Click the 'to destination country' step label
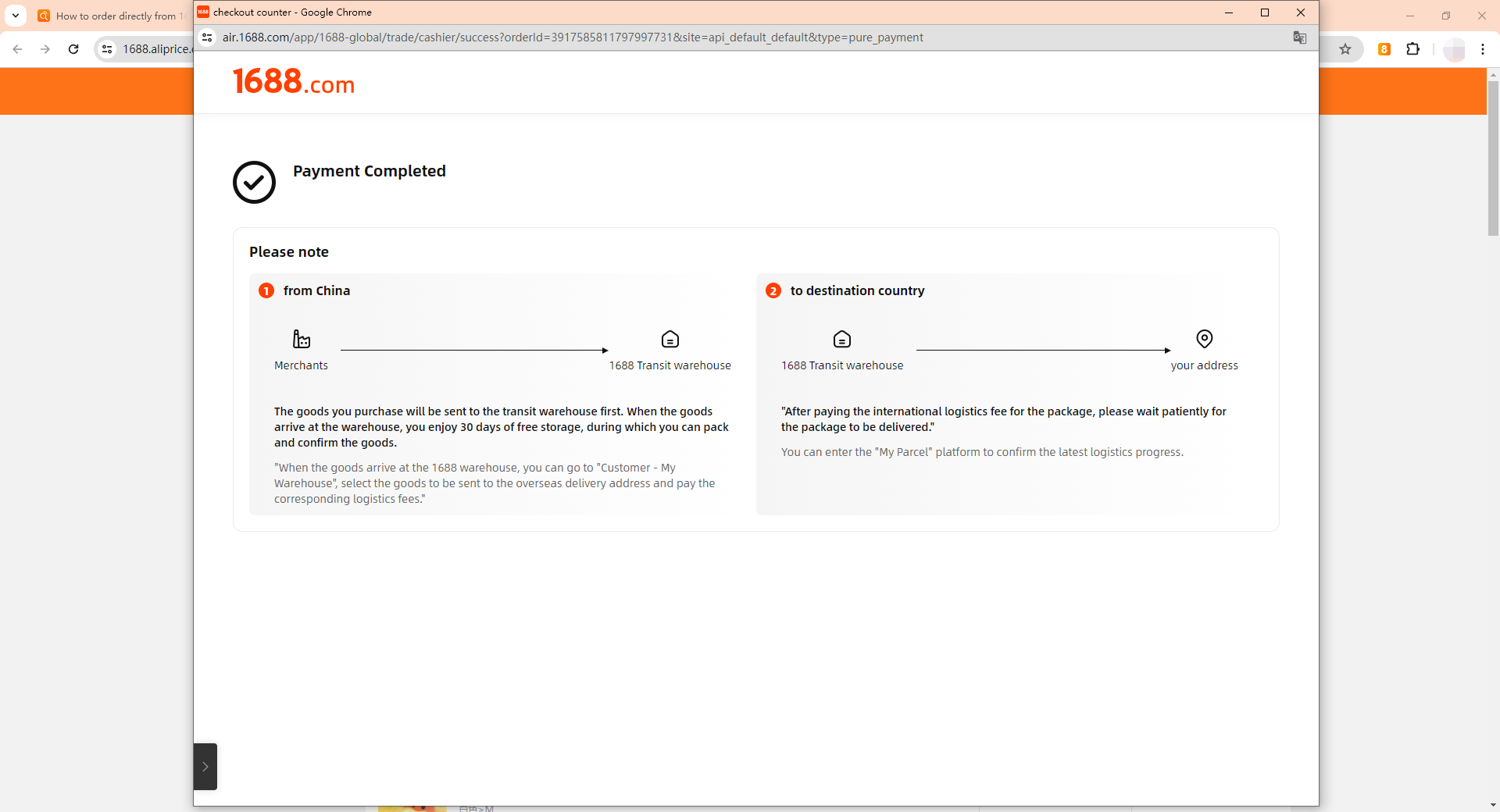The height and width of the screenshot is (812, 1500). coord(857,290)
